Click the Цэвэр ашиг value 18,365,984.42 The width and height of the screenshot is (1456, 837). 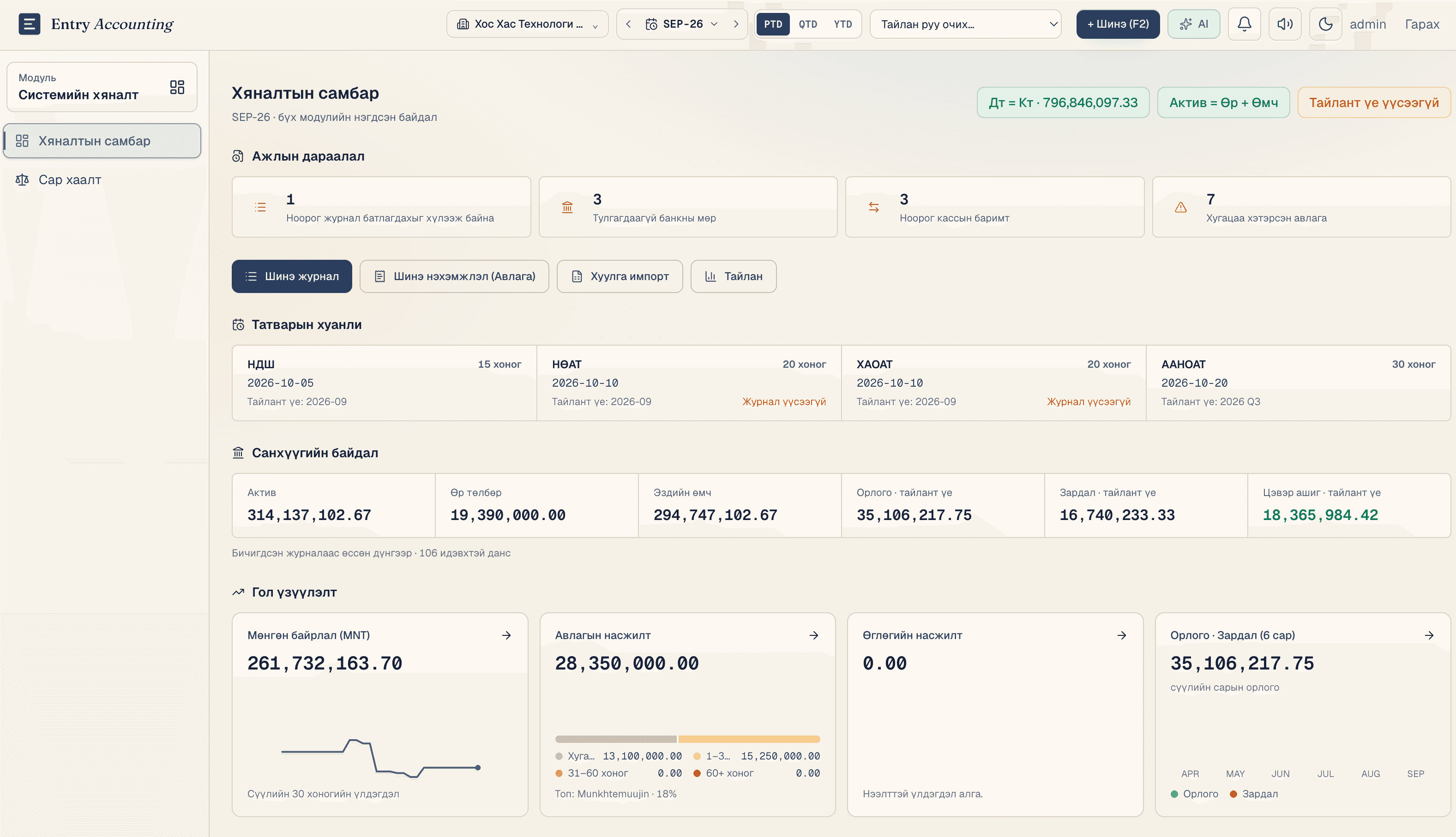[x=1320, y=515]
